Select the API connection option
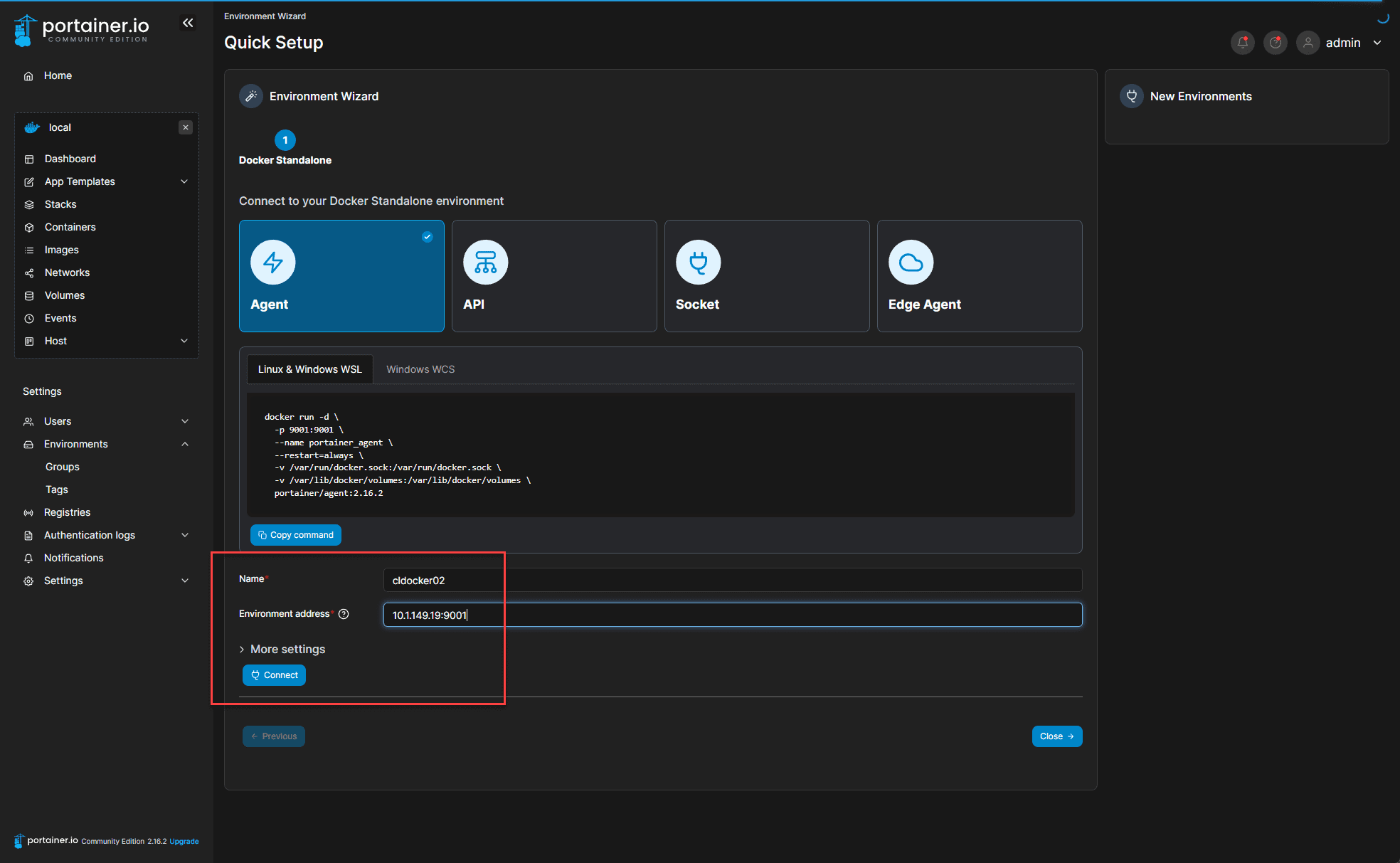1400x863 pixels. 553,276
